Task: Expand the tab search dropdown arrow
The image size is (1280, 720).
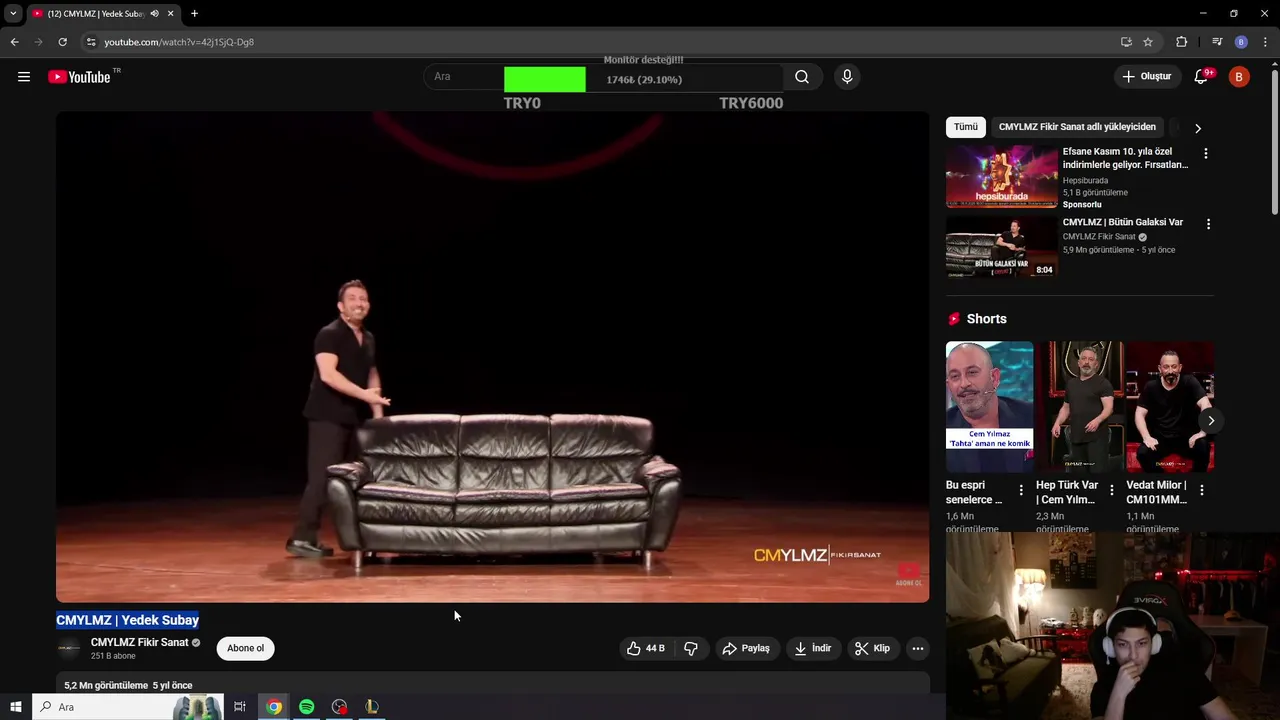Action: [x=13, y=14]
